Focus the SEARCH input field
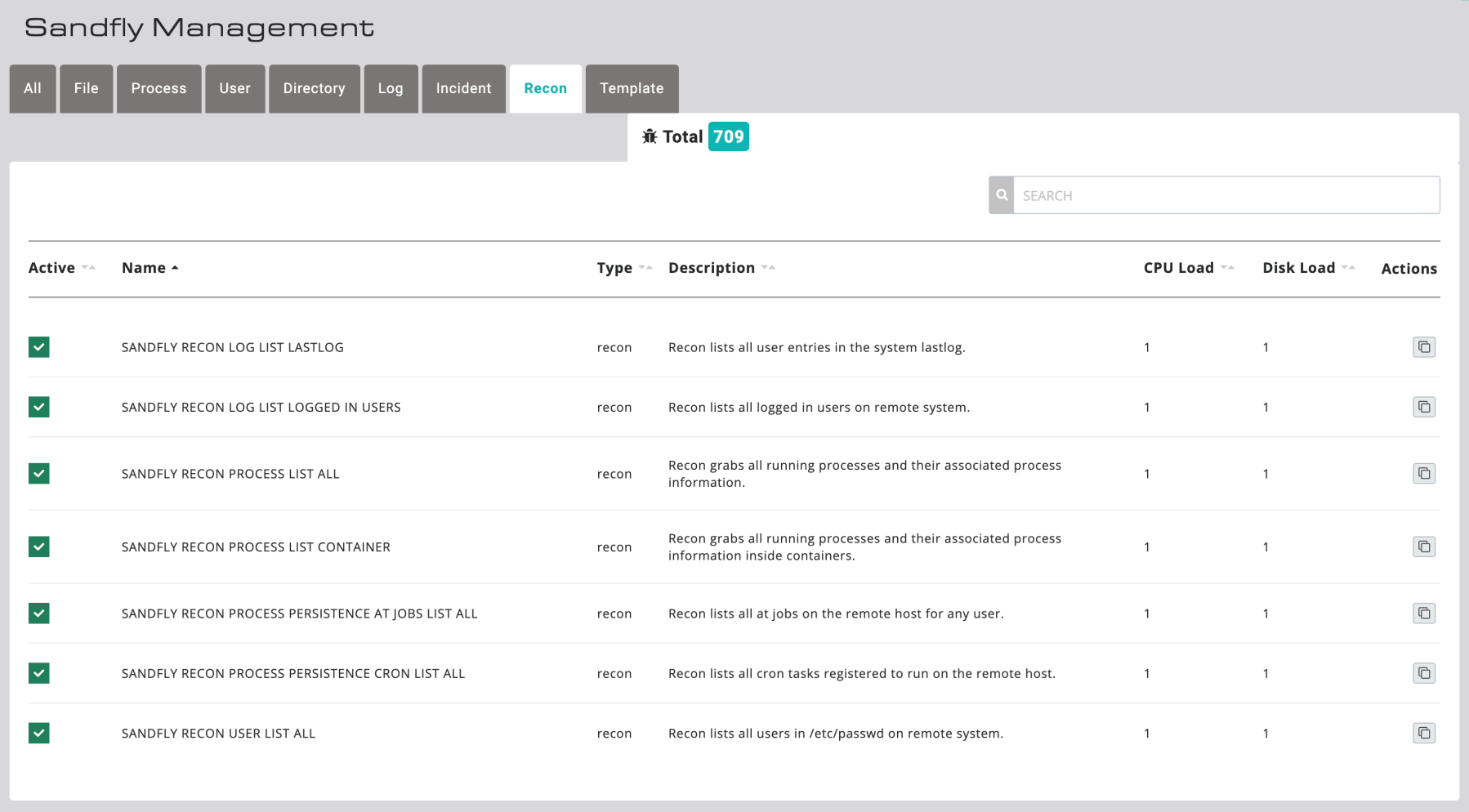 point(1226,195)
